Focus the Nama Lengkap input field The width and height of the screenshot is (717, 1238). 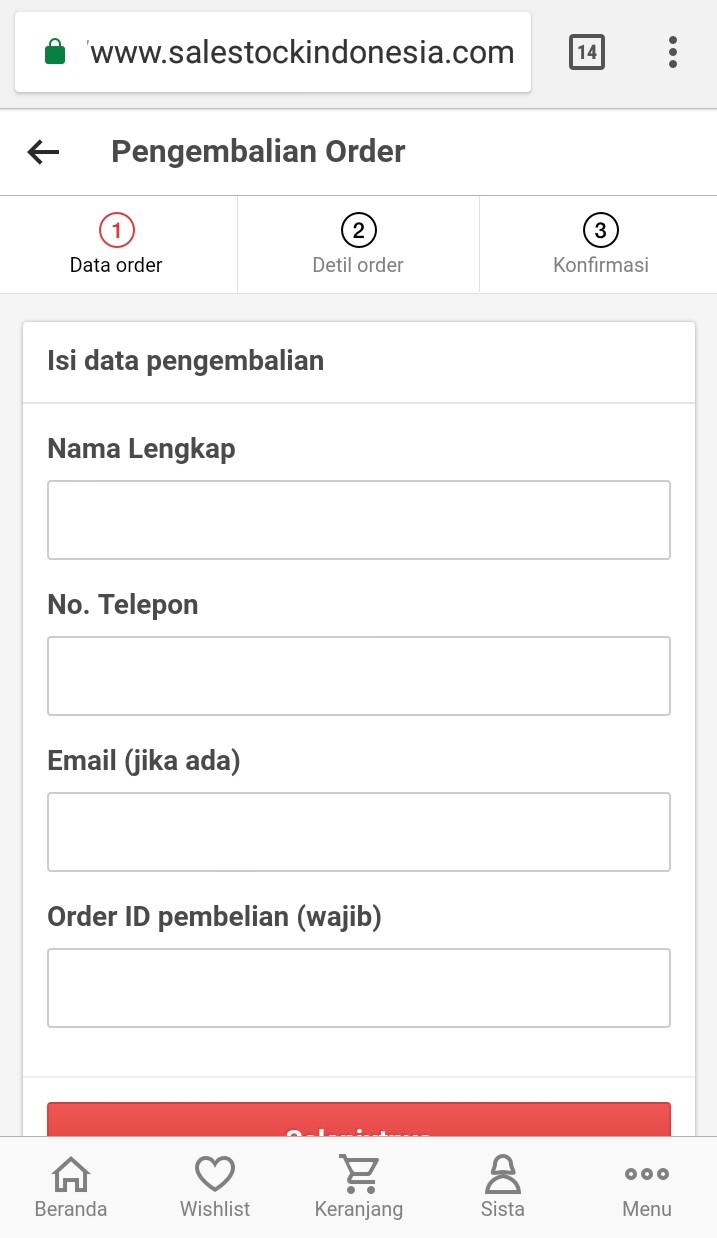pyautogui.click(x=358, y=520)
